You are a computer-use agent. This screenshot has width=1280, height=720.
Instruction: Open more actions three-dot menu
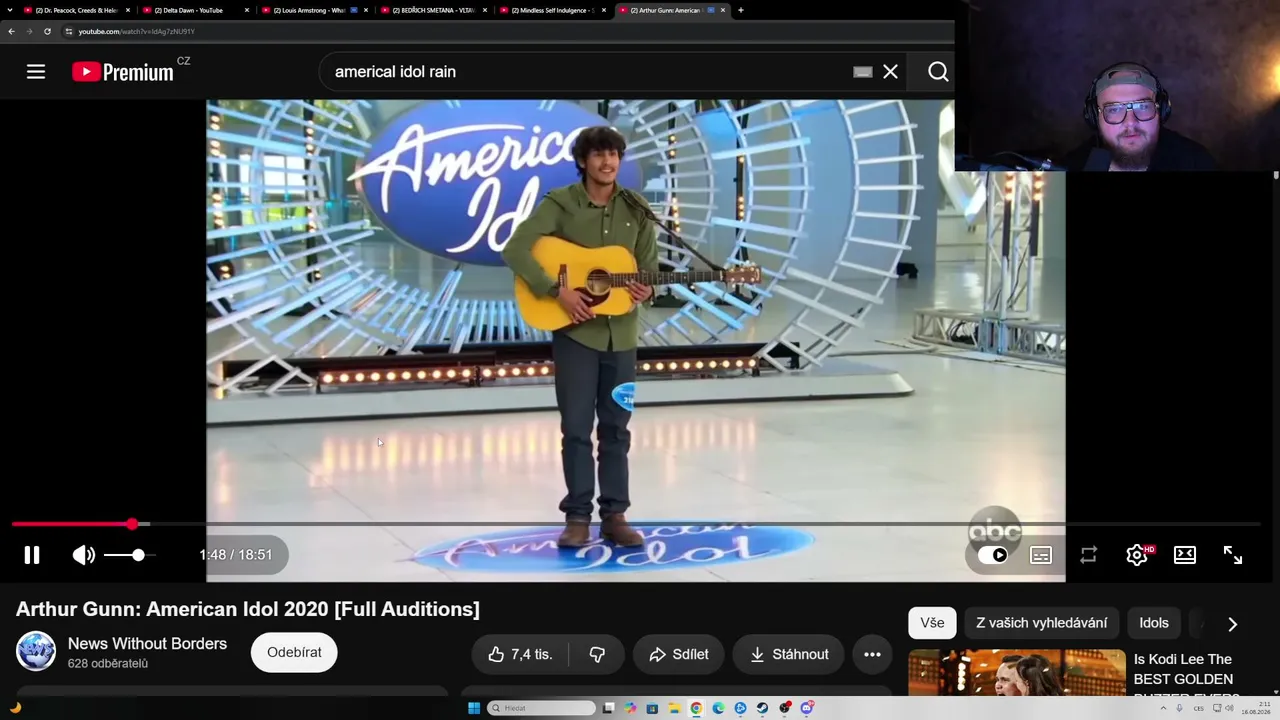(872, 654)
